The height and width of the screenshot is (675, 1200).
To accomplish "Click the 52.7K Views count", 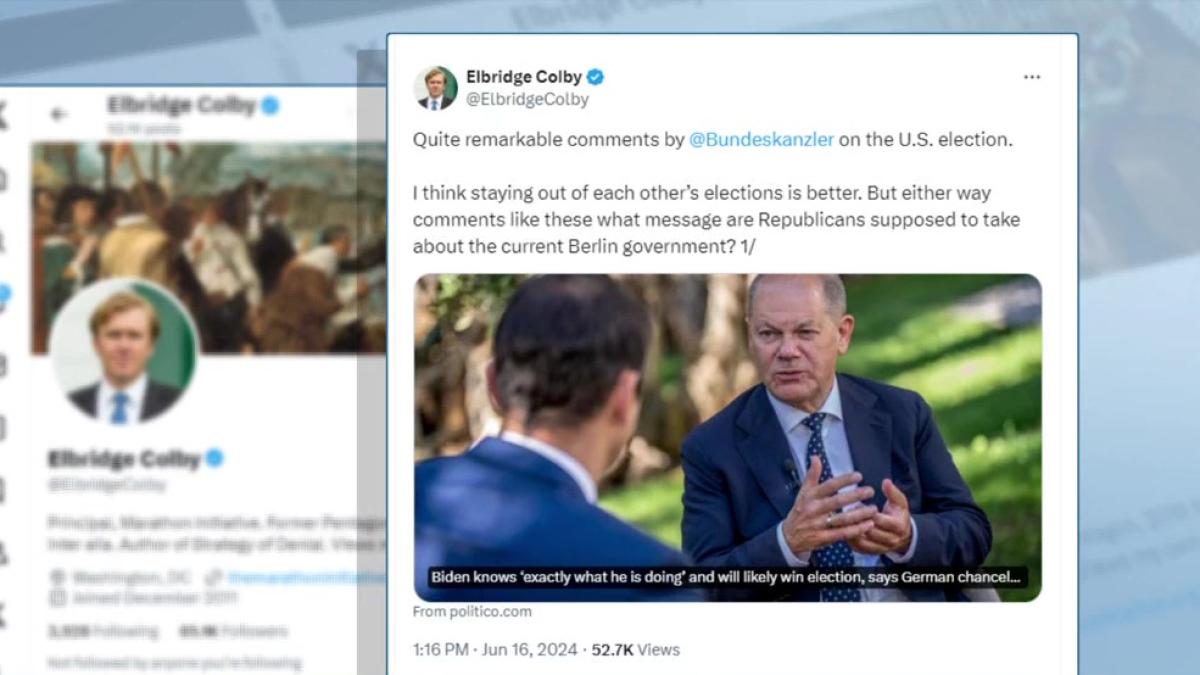I will [635, 650].
